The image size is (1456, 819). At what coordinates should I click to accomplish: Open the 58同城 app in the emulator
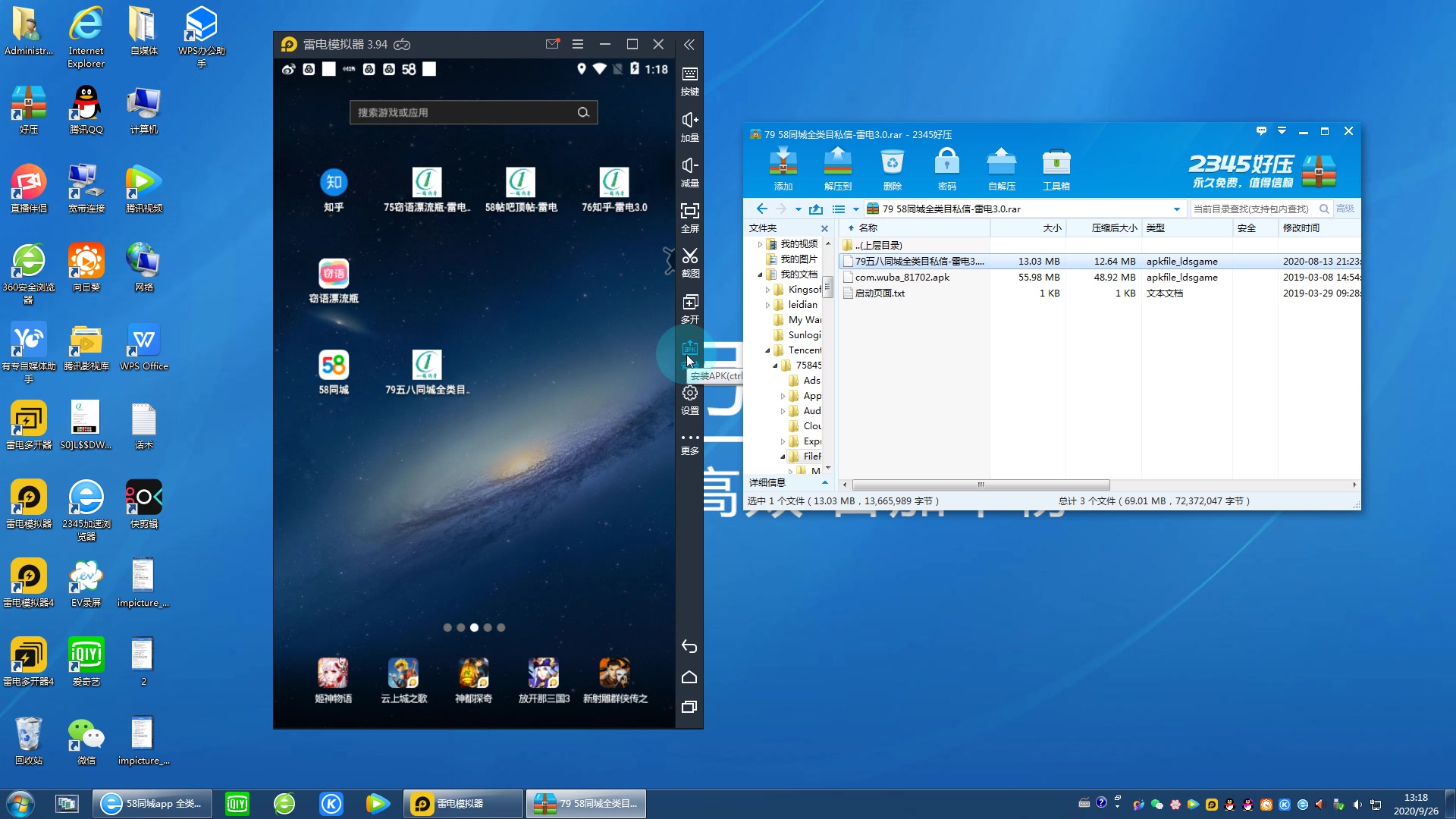(x=334, y=366)
